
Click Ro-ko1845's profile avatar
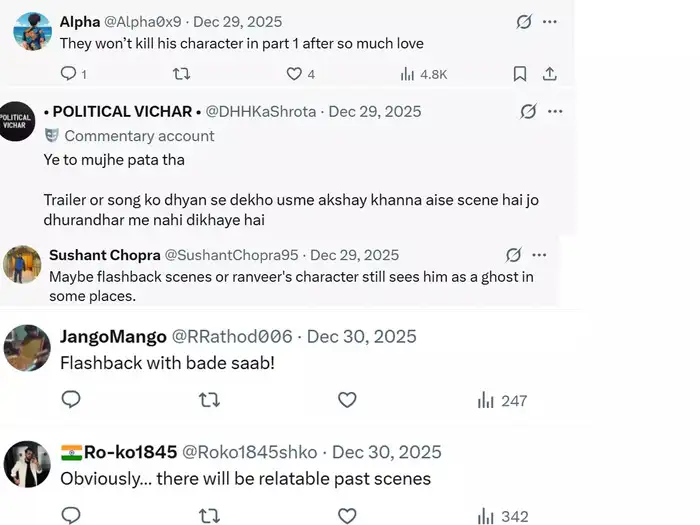(x=27, y=464)
